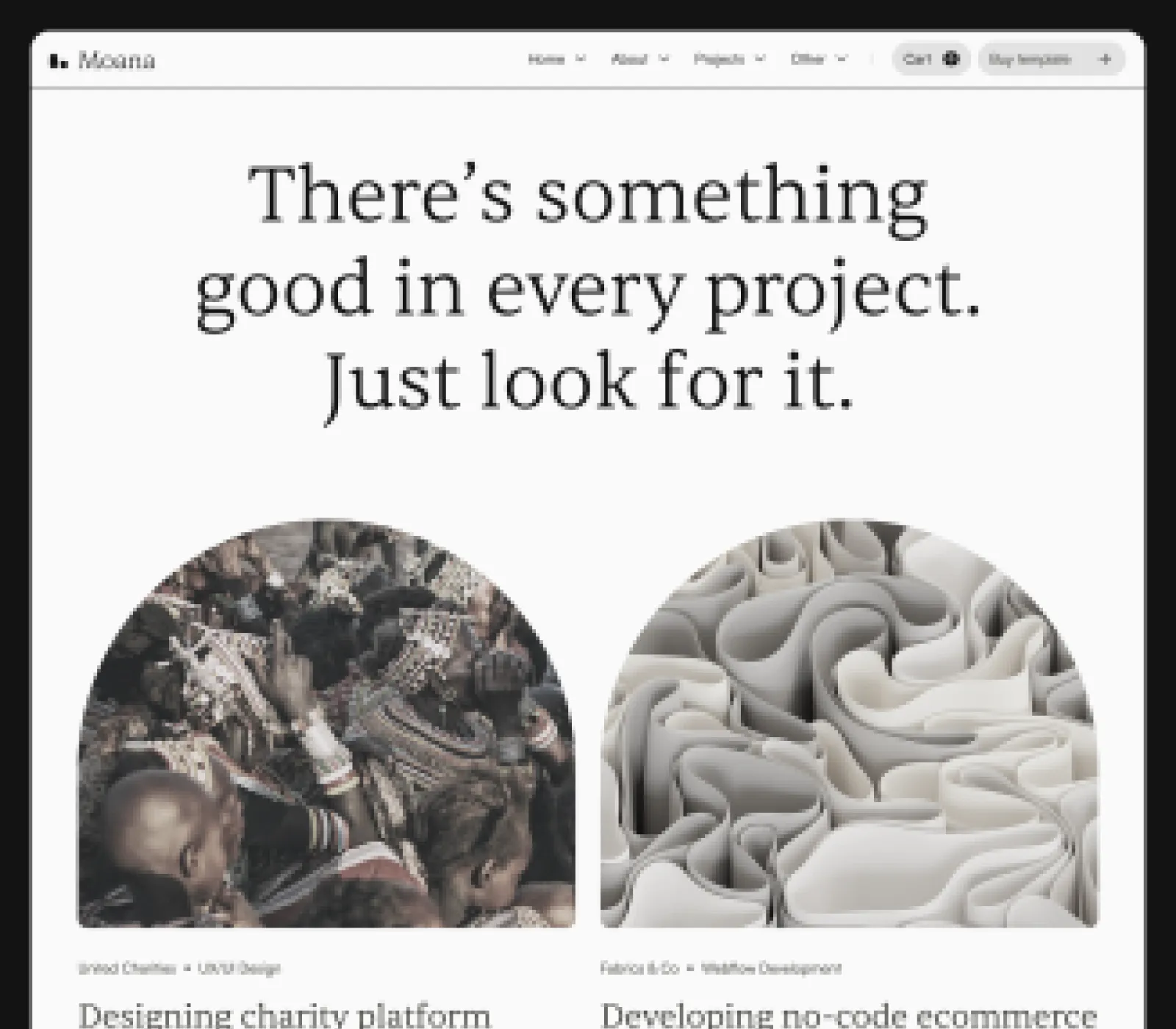
Task: Click the plus icon in Buy template
Action: point(1105,60)
